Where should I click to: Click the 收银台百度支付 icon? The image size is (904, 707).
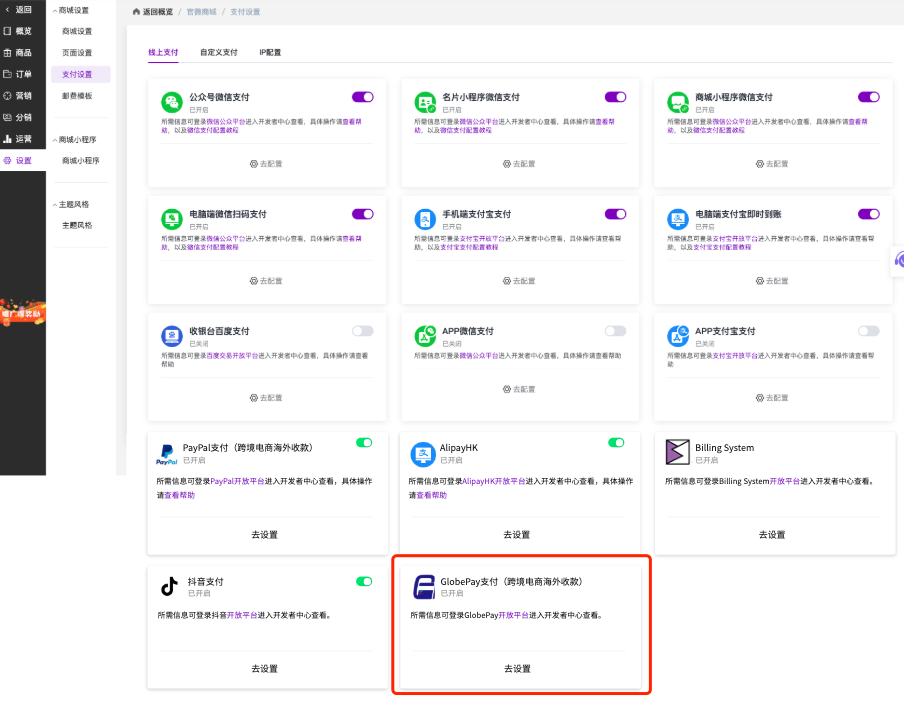point(172,336)
